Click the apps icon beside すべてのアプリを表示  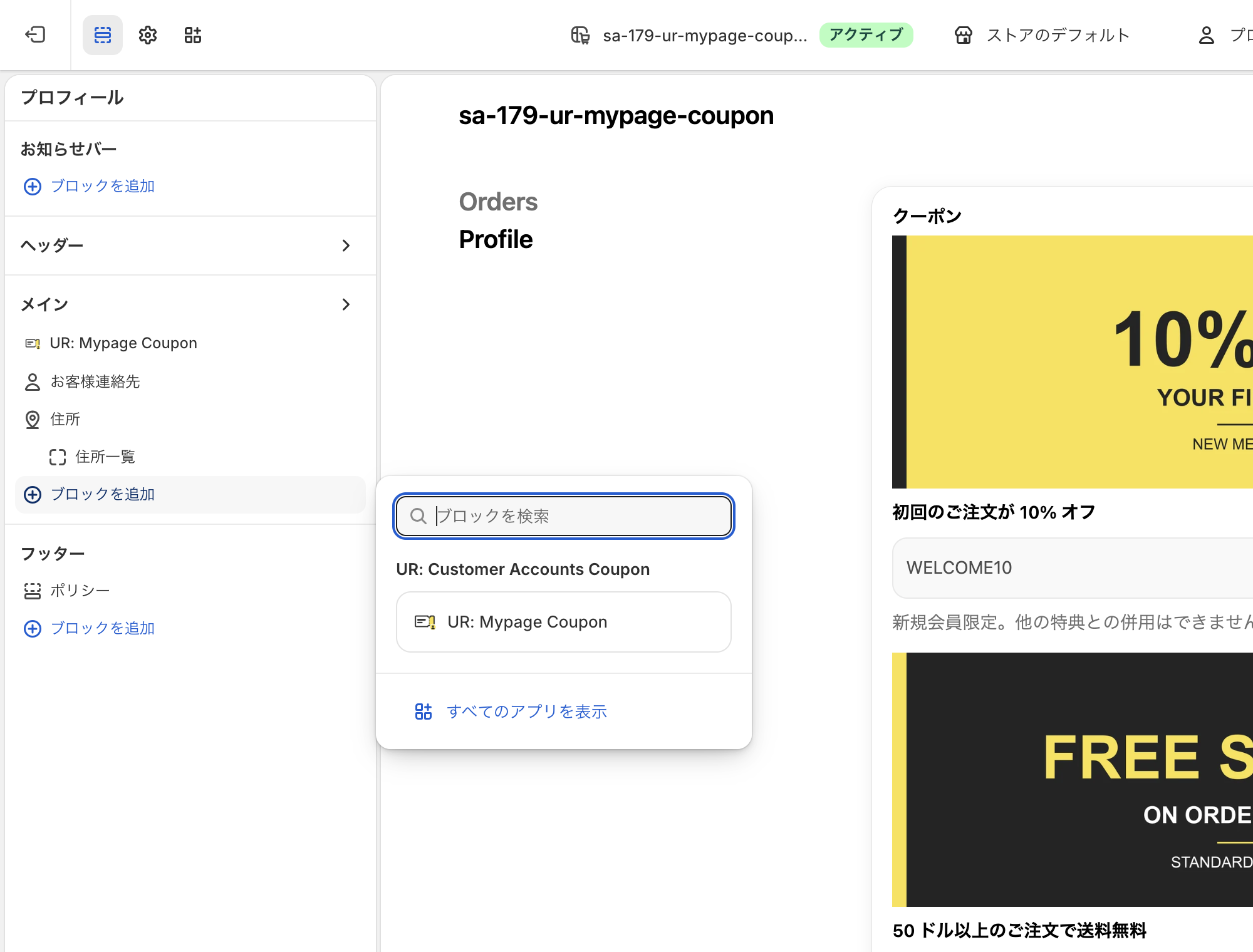[424, 711]
